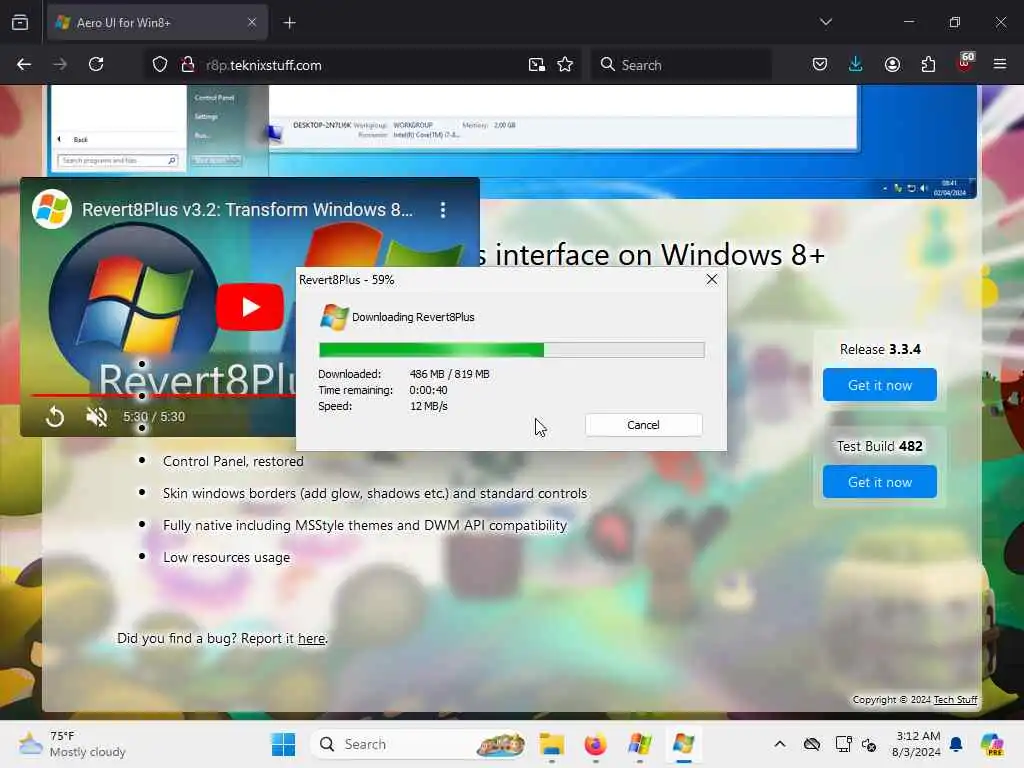Open notifications bell icon
The width and height of the screenshot is (1024, 768).
tap(957, 744)
